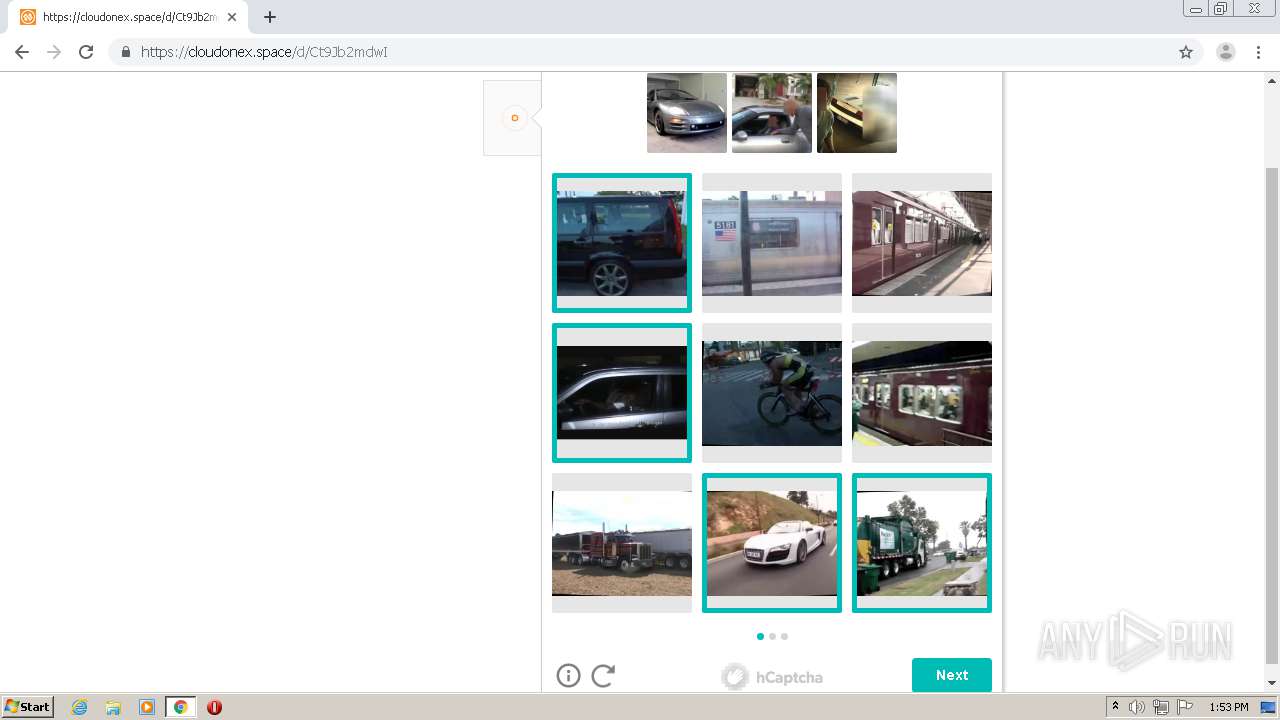Open the volume control tray icon
The height and width of the screenshot is (720, 1280).
[1136, 707]
